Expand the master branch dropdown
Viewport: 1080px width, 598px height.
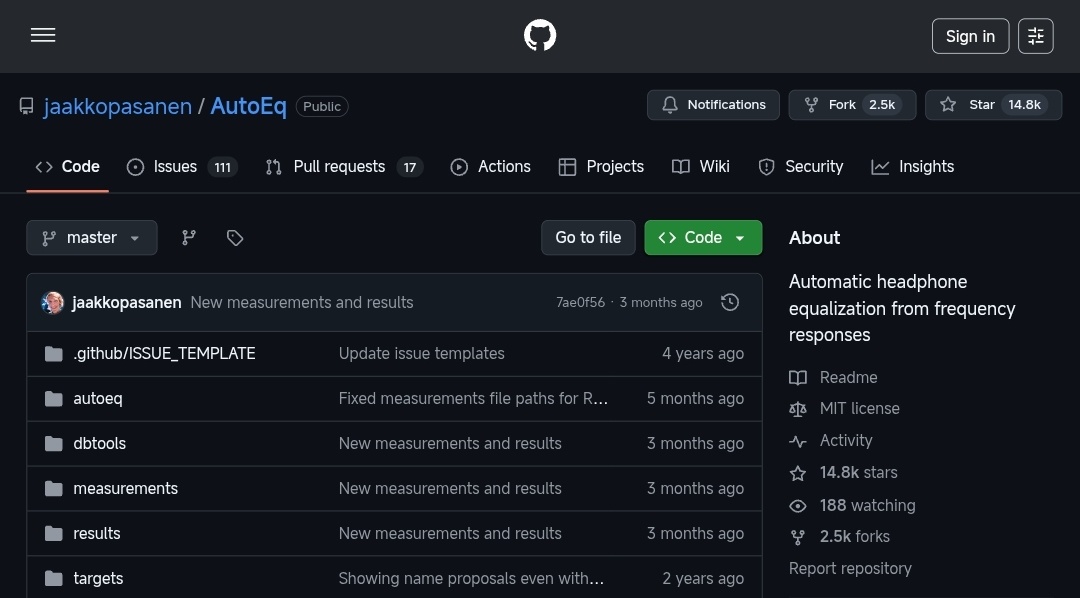click(x=92, y=238)
